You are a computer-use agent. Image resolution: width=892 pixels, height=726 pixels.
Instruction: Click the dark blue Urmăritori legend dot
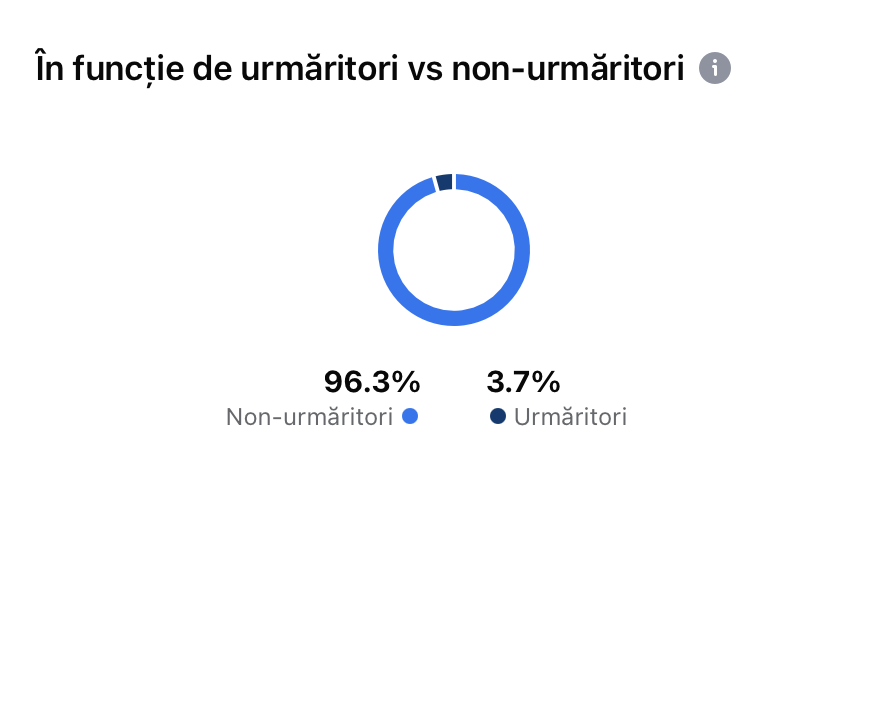point(497,416)
